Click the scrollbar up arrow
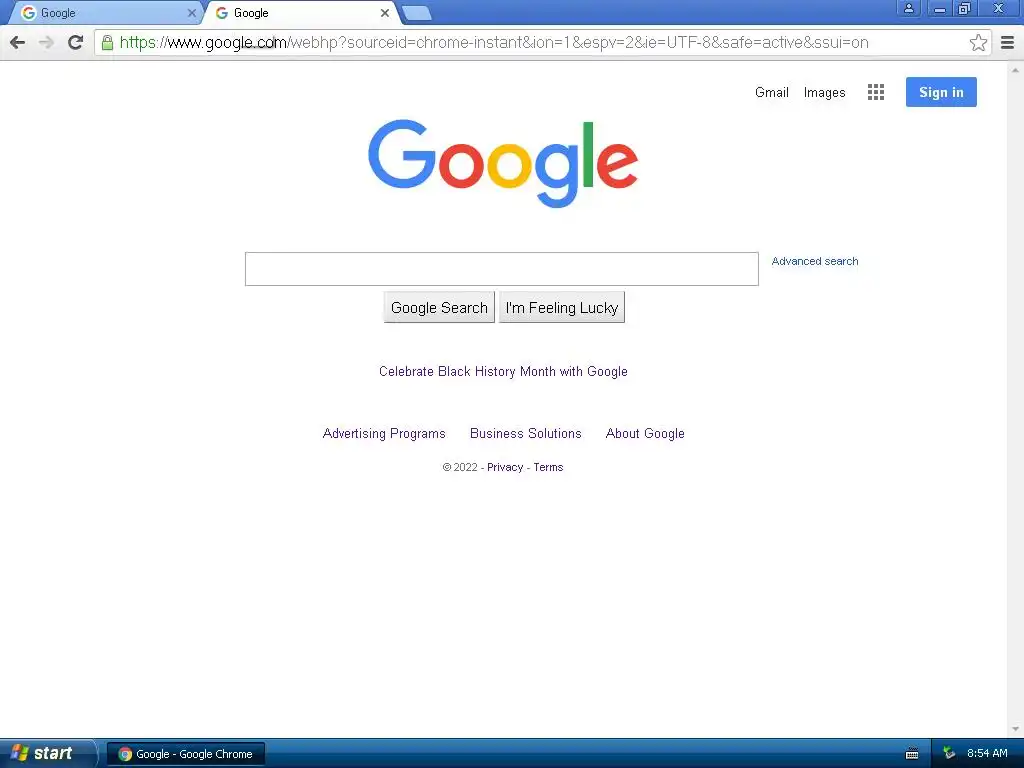This screenshot has width=1024, height=768. click(x=1015, y=69)
